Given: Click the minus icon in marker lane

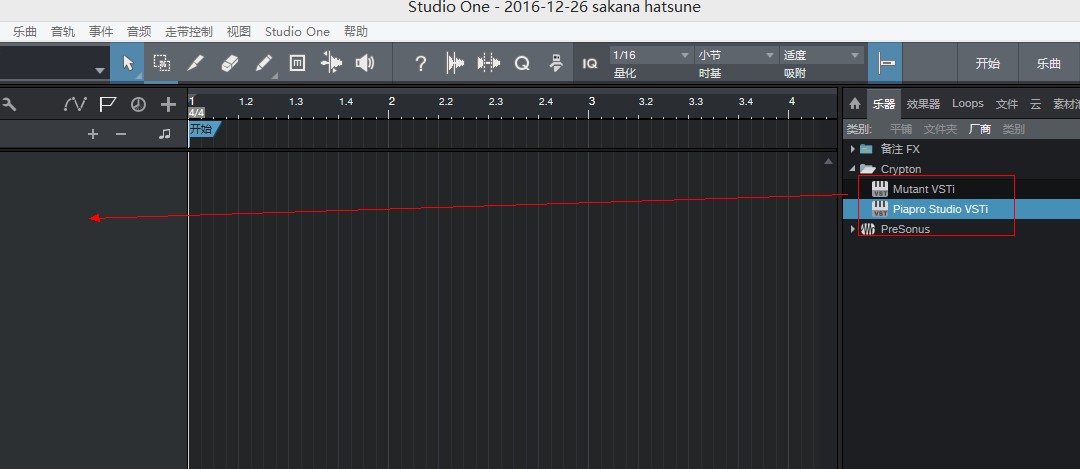Looking at the screenshot, I should click(121, 134).
